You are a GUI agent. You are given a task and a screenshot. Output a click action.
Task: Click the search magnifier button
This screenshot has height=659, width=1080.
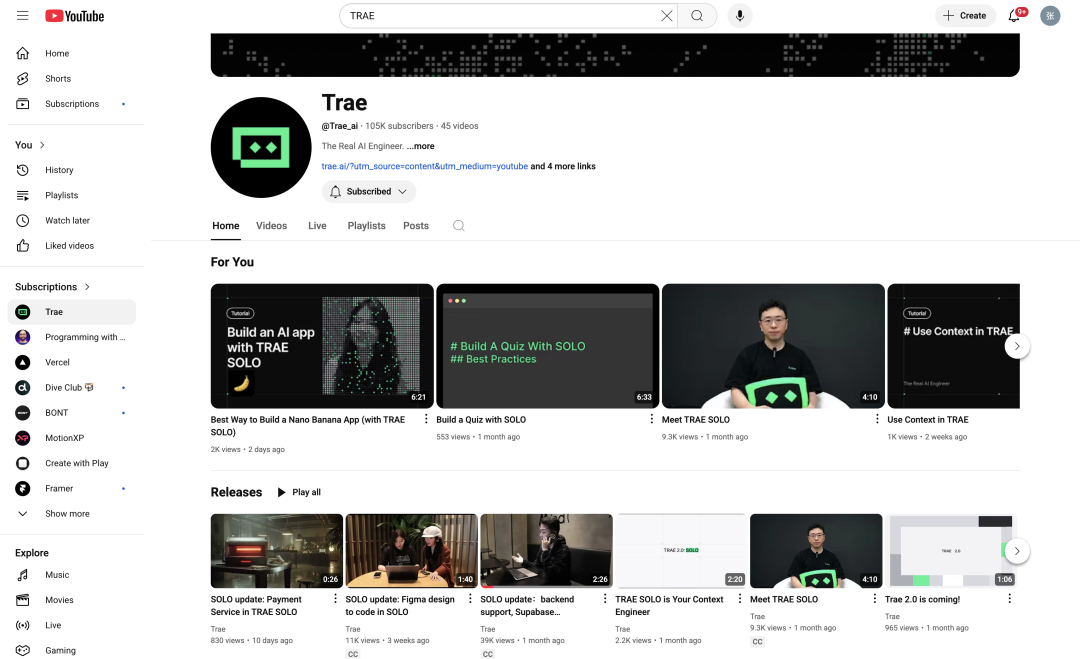click(697, 15)
